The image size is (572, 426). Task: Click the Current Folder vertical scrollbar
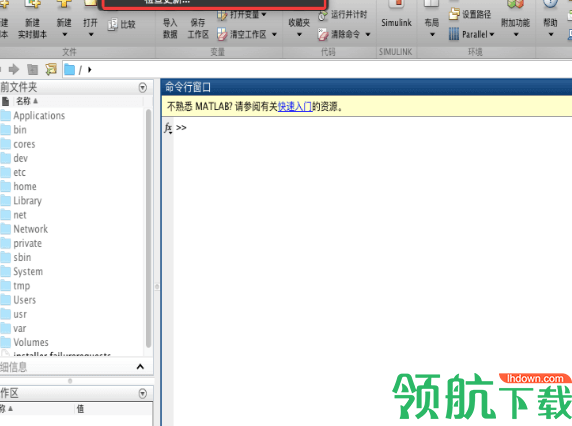pyautogui.click(x=148, y=228)
